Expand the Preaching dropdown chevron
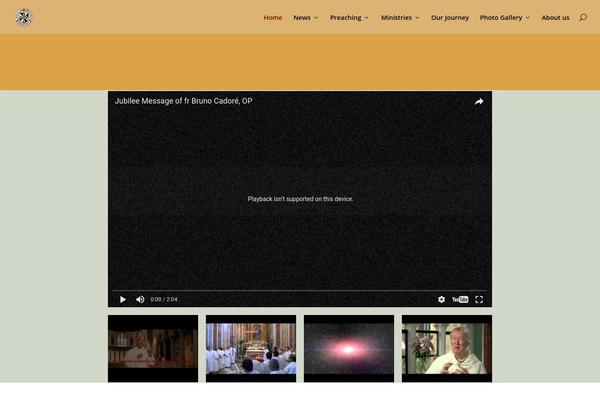 click(x=367, y=18)
